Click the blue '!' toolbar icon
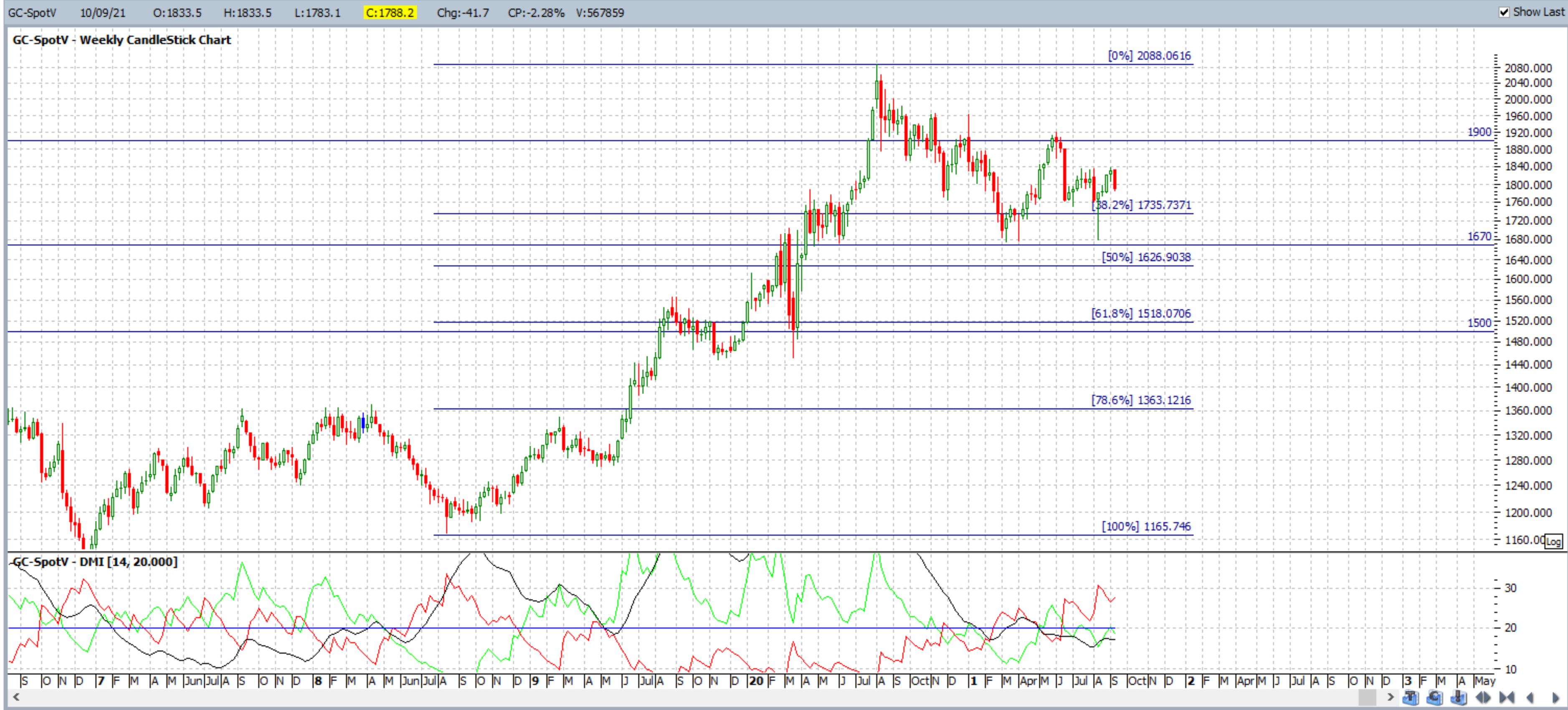The width and height of the screenshot is (1568, 710). pyautogui.click(x=1459, y=697)
